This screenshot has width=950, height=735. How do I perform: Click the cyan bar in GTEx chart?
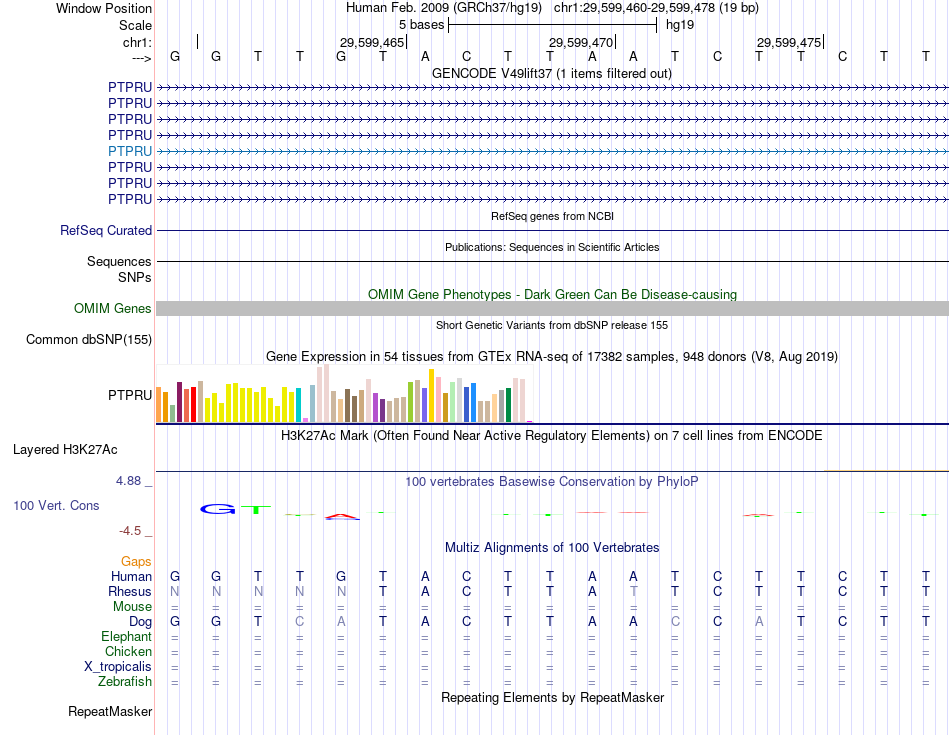(298, 405)
